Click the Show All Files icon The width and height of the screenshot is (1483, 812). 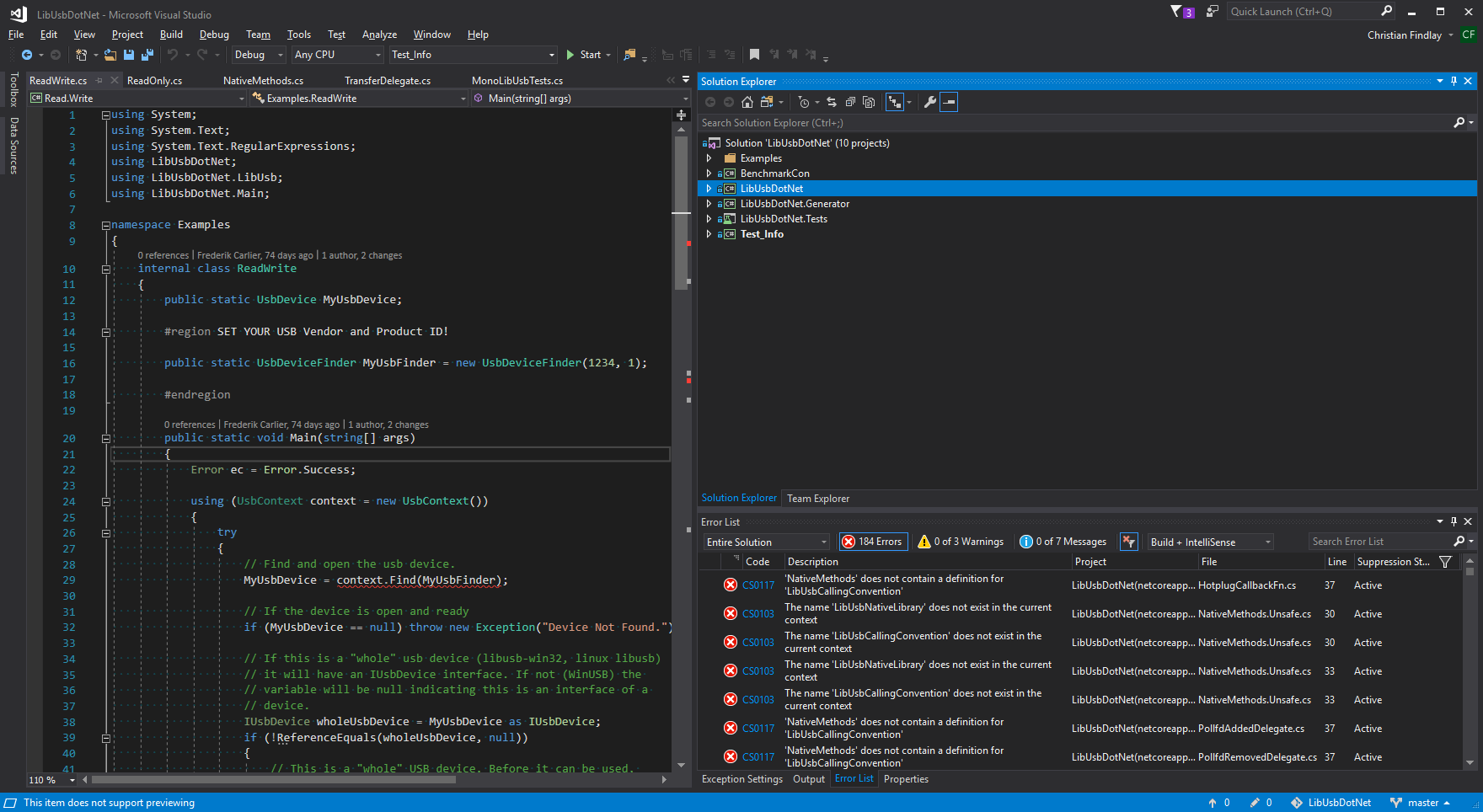click(869, 102)
